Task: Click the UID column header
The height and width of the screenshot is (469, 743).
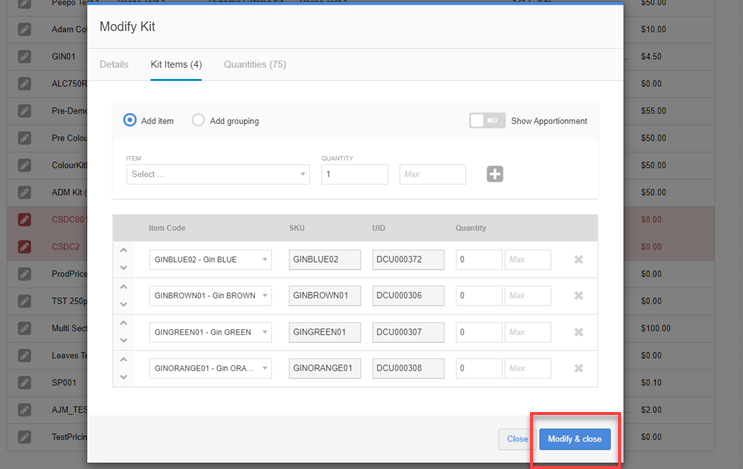Action: [379, 228]
